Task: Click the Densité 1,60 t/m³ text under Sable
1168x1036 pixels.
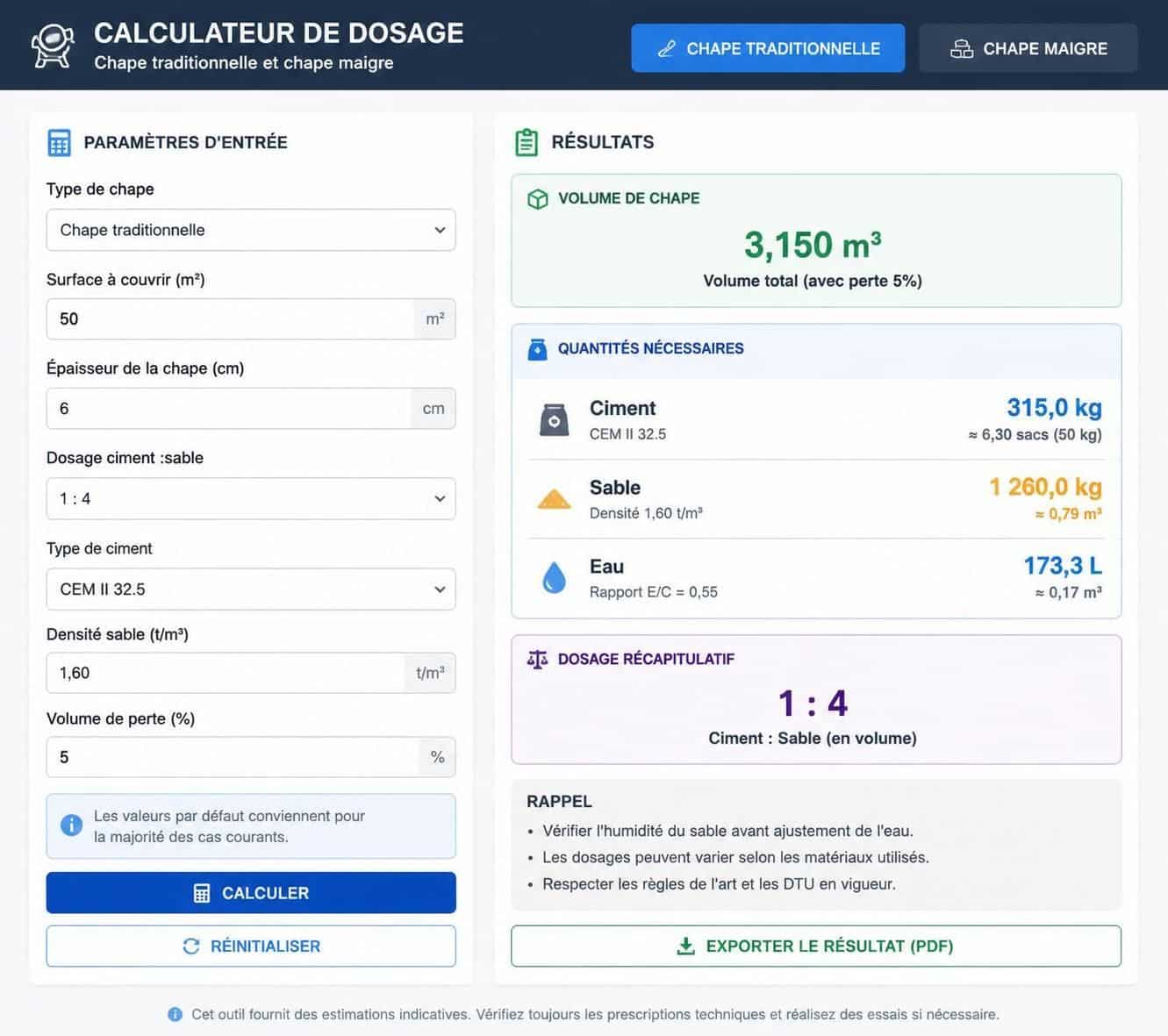Action: (646, 513)
